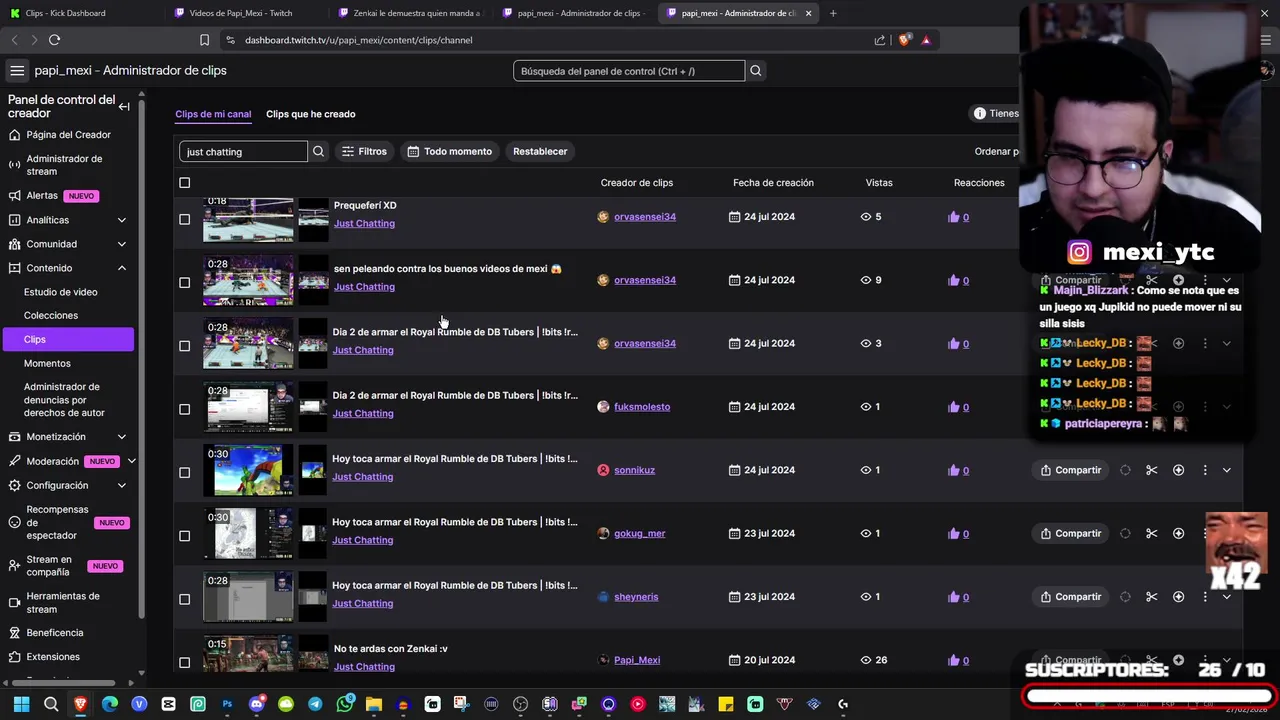Select checkbox for sheyneris clip row
This screenshot has height=720, width=1280.
(x=184, y=599)
